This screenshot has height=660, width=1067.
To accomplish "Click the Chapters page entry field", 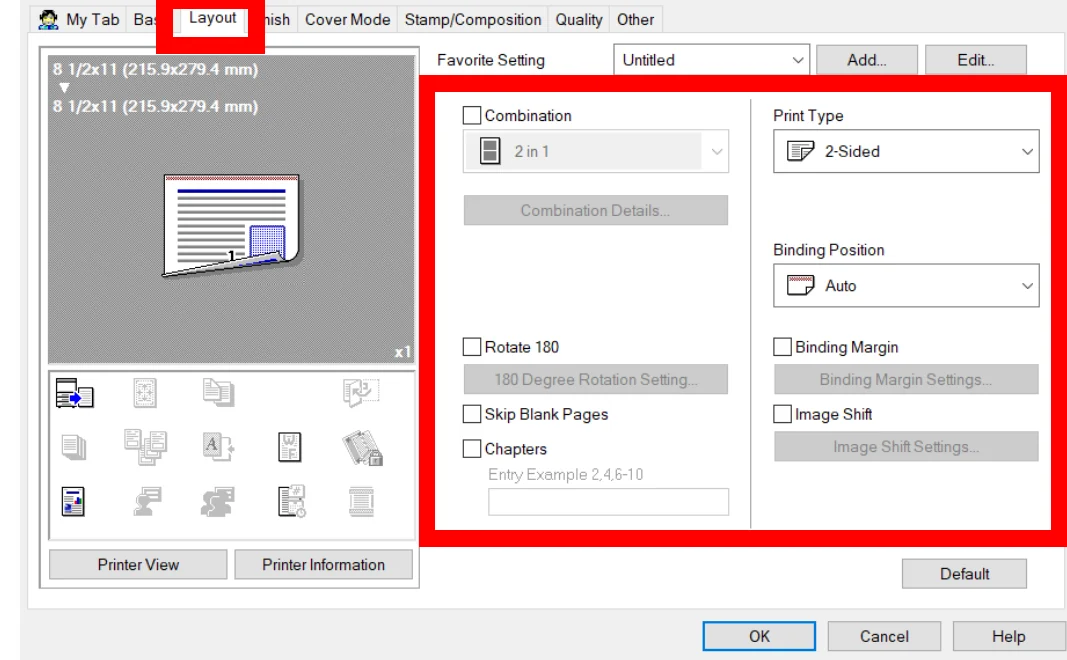I will coord(608,501).
